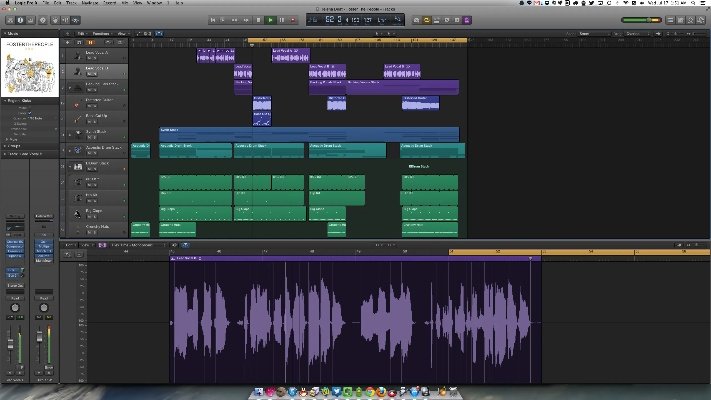711x400 pixels.
Task: Open the Edit menu in tracks area
Action: (82, 33)
